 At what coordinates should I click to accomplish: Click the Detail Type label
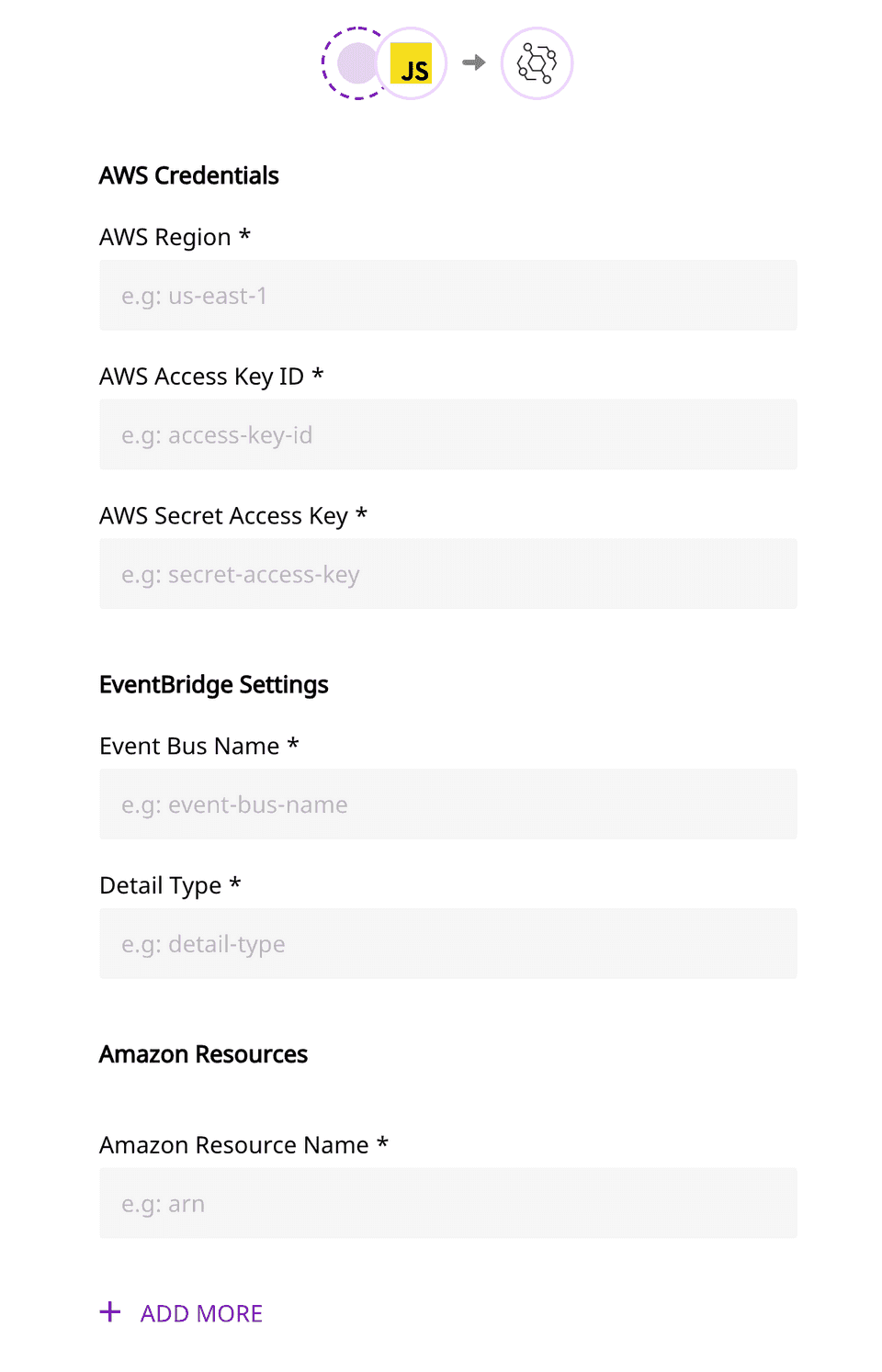161,885
